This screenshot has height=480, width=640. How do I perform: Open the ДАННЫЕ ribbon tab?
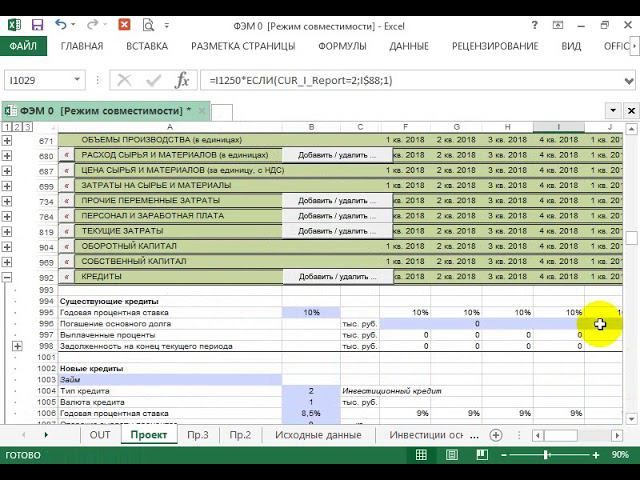(409, 46)
